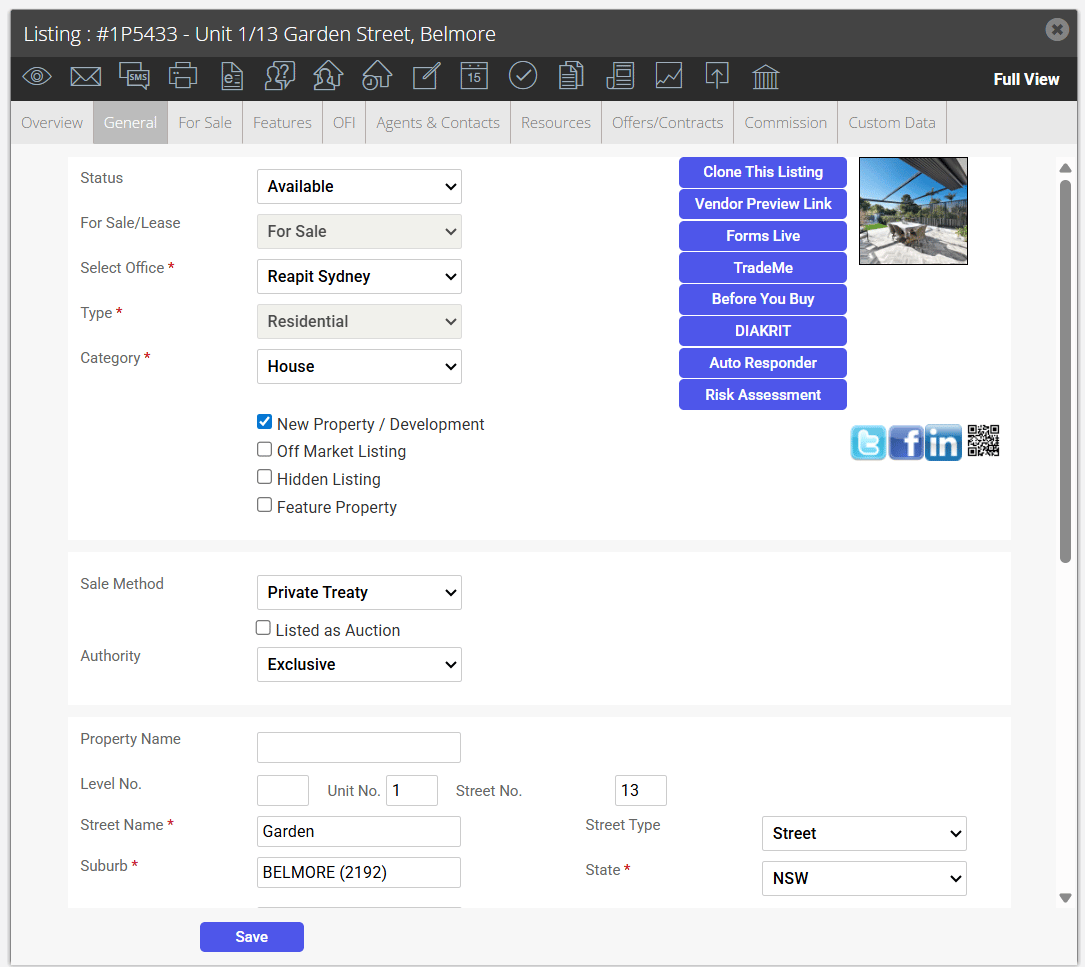Send SMS via the SMS icon
This screenshot has width=1085, height=972.
pyautogui.click(x=134, y=76)
